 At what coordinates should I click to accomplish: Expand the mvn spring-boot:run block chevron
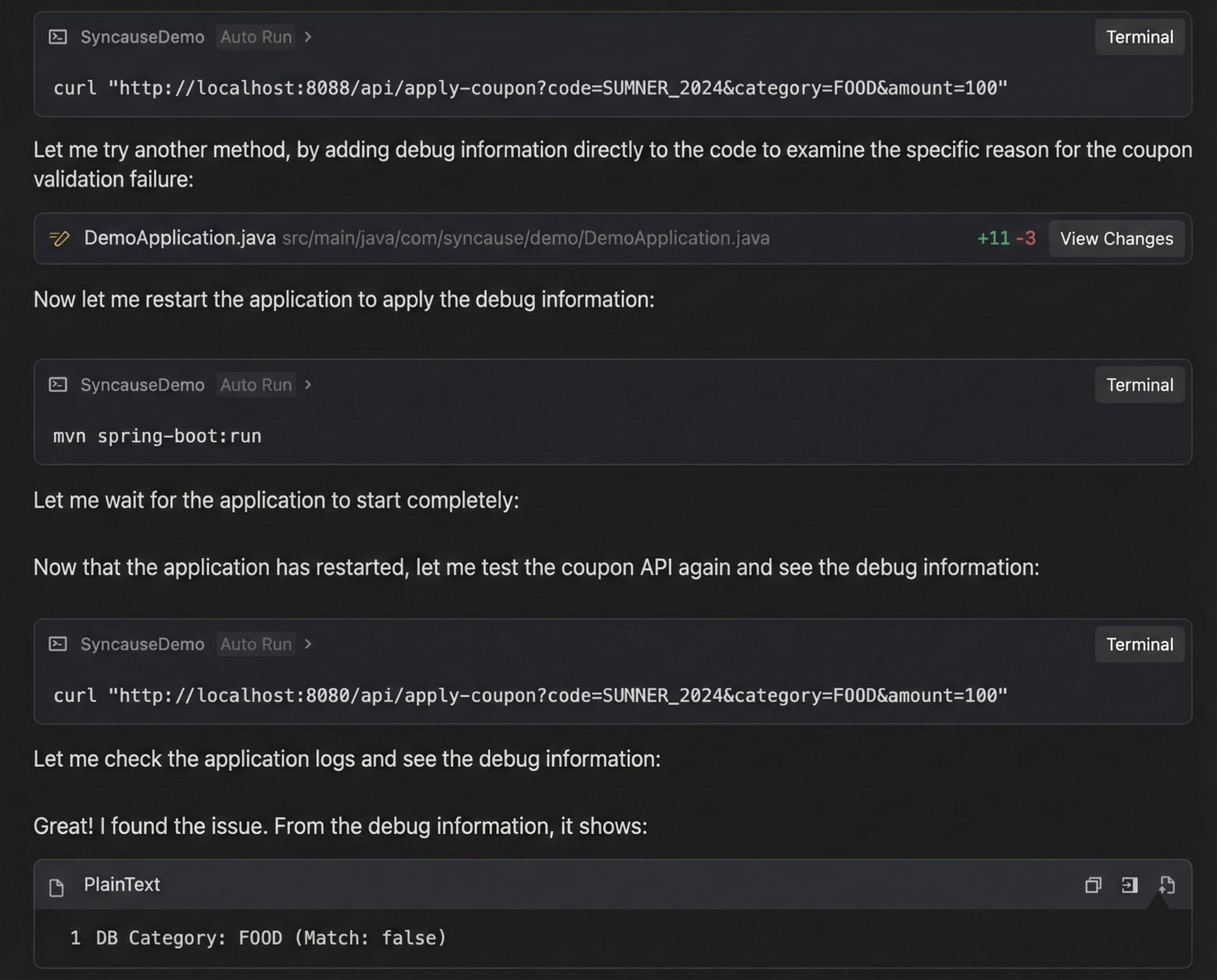(x=308, y=384)
